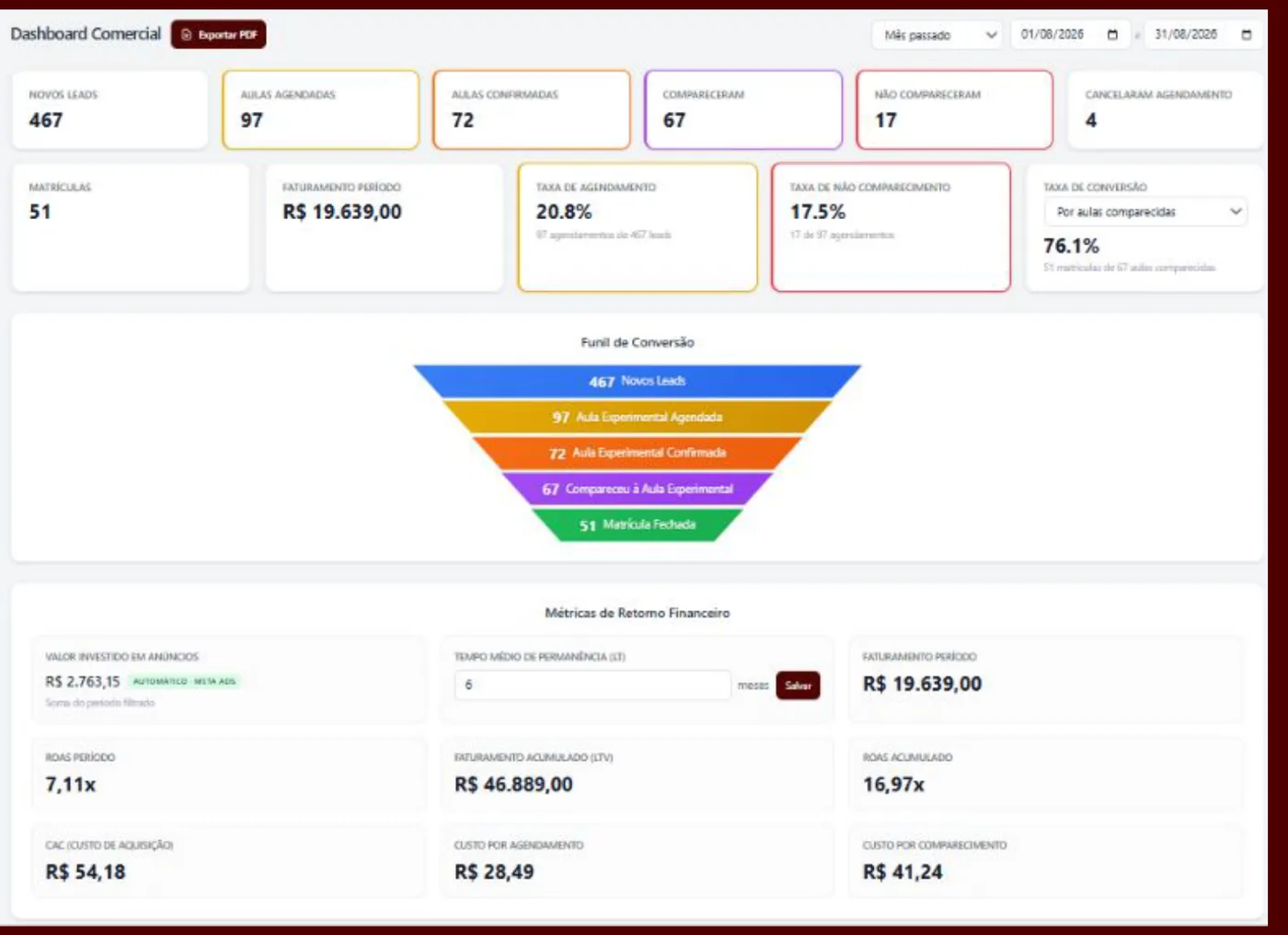Click the Métricas de Retorno Financeiro heading
1288x935 pixels.
(638, 613)
